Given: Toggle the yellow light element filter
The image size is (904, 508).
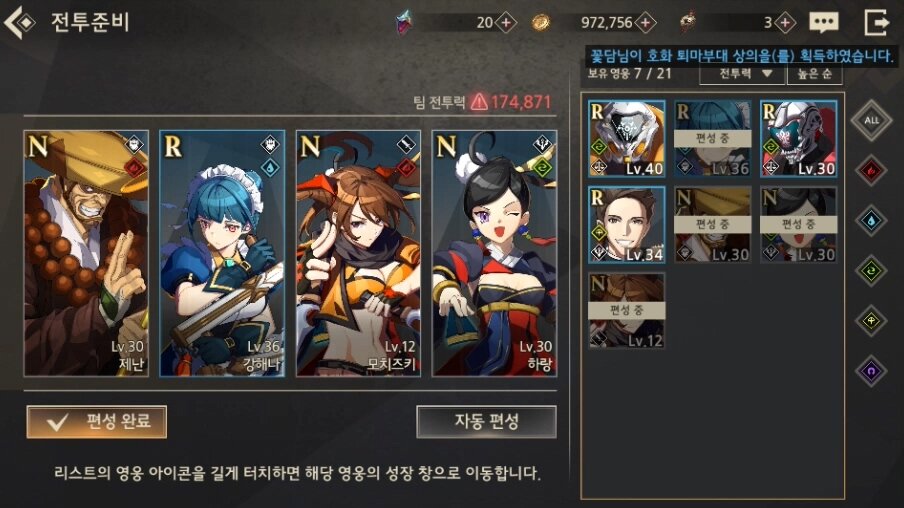Looking at the screenshot, I should point(871,321).
